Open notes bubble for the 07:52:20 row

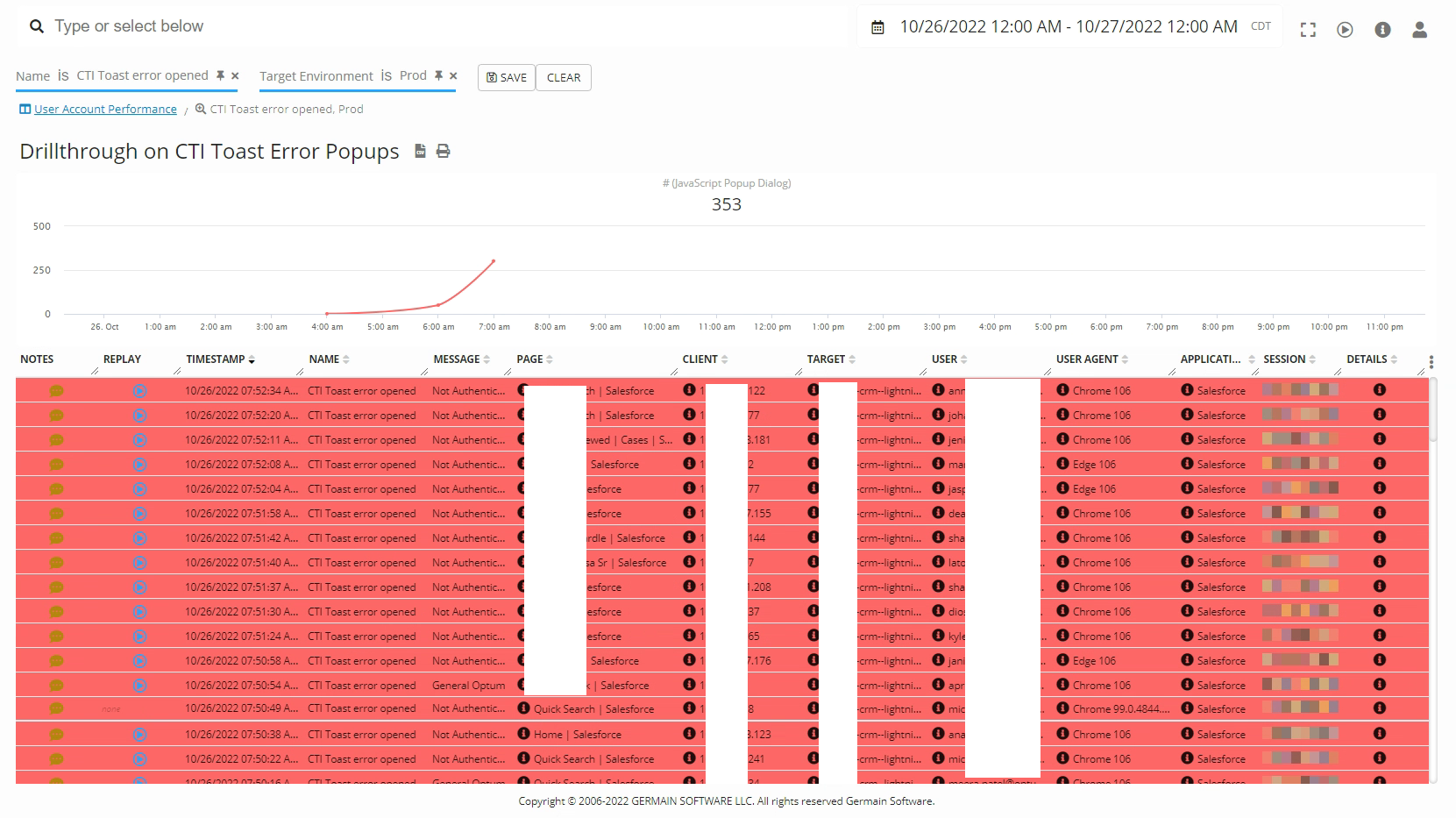tap(56, 416)
